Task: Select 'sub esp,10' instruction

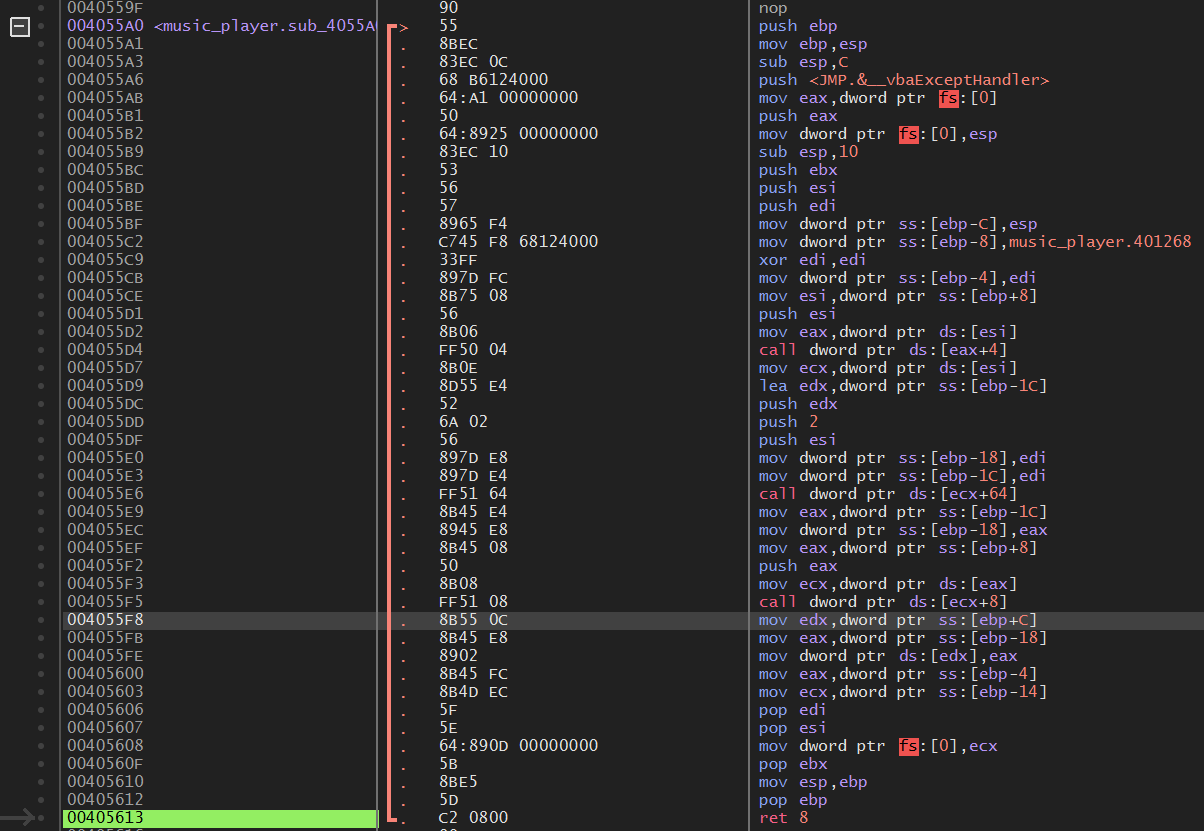Action: (x=808, y=152)
